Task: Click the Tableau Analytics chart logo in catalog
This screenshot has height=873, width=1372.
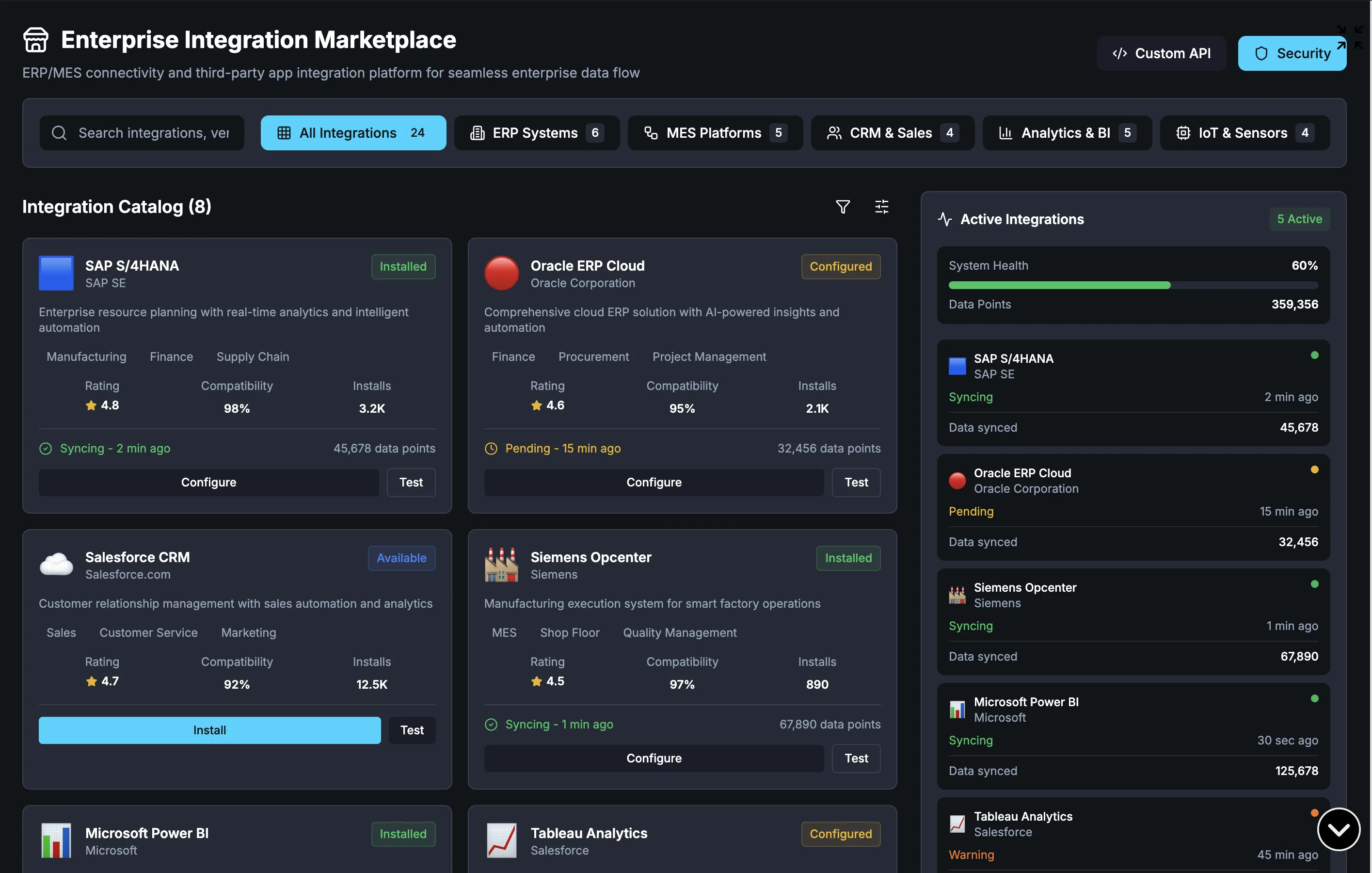Action: click(501, 841)
